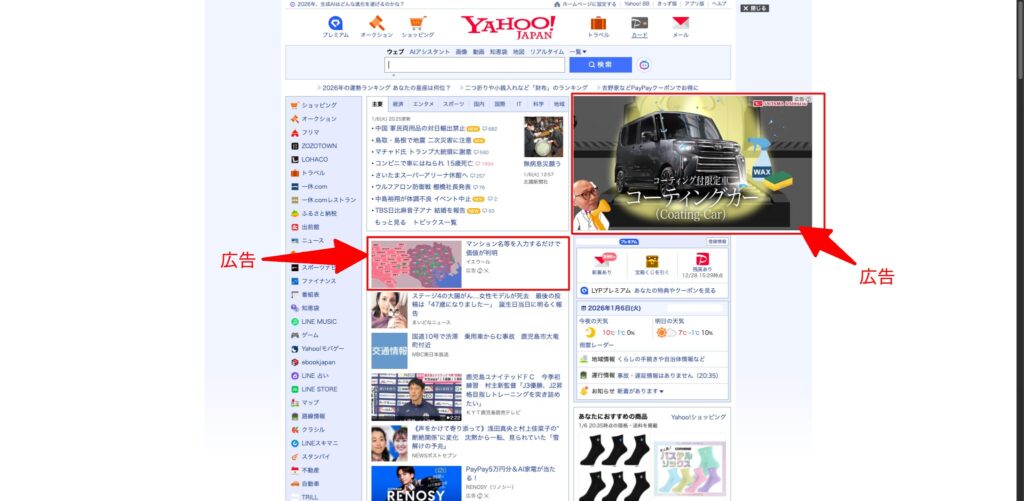Open the もっと見る link under news topics
The image size is (1024, 501).
(386, 222)
